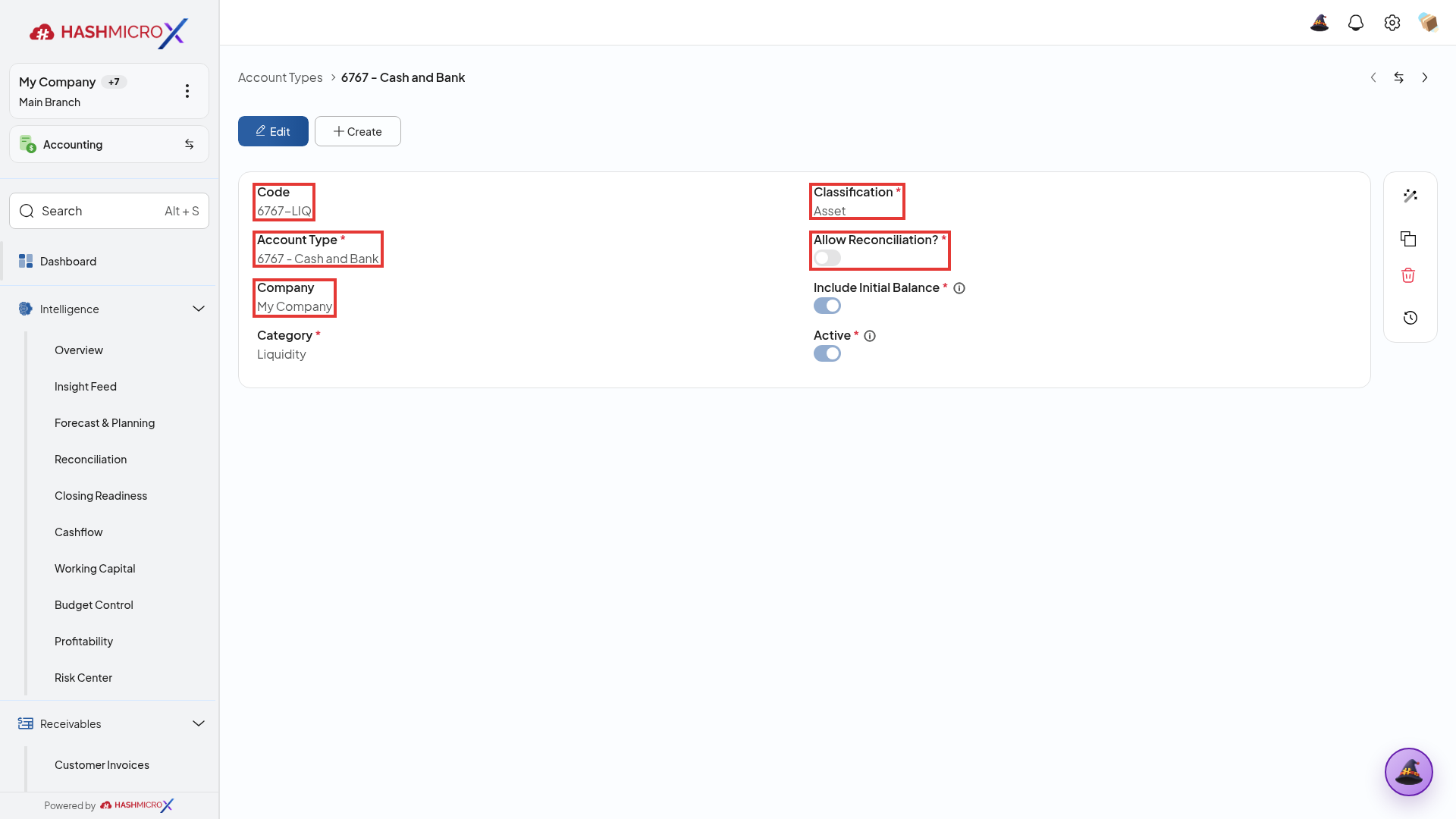Delete the record with the trash icon

[x=1408, y=275]
